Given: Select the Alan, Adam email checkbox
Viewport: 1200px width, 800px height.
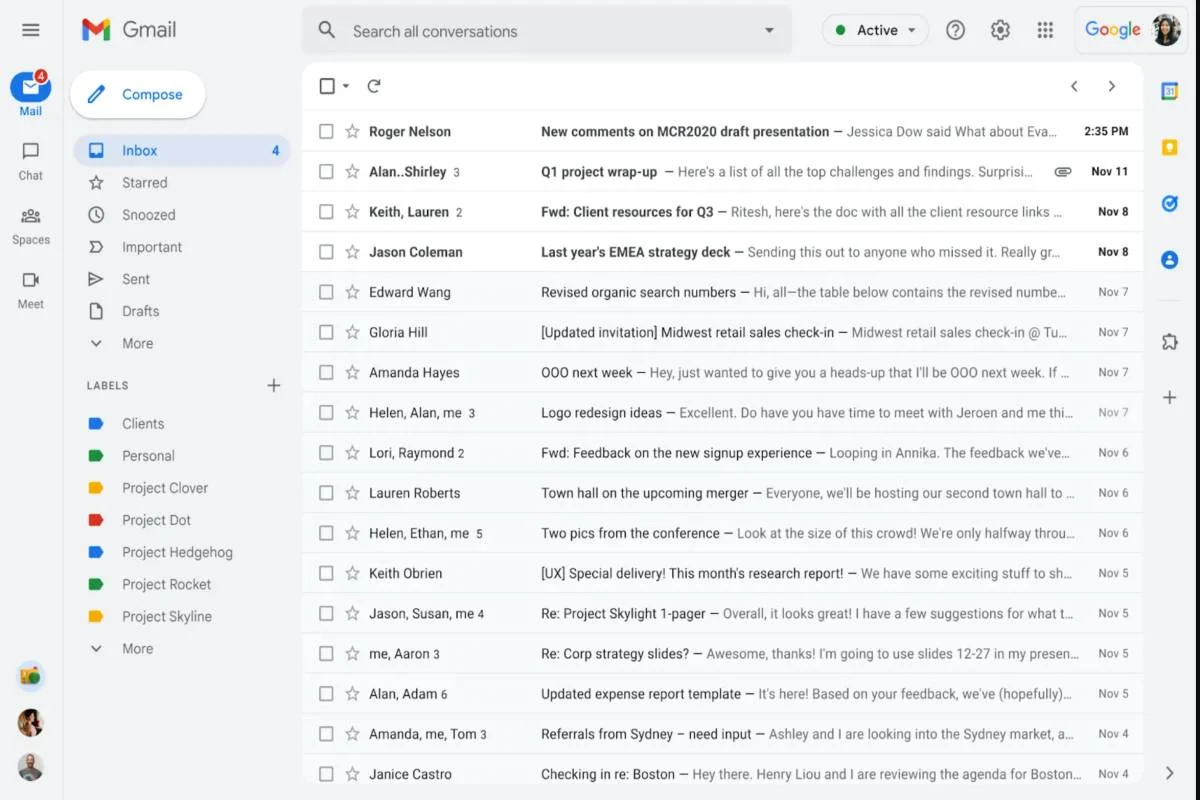Looking at the screenshot, I should point(326,694).
